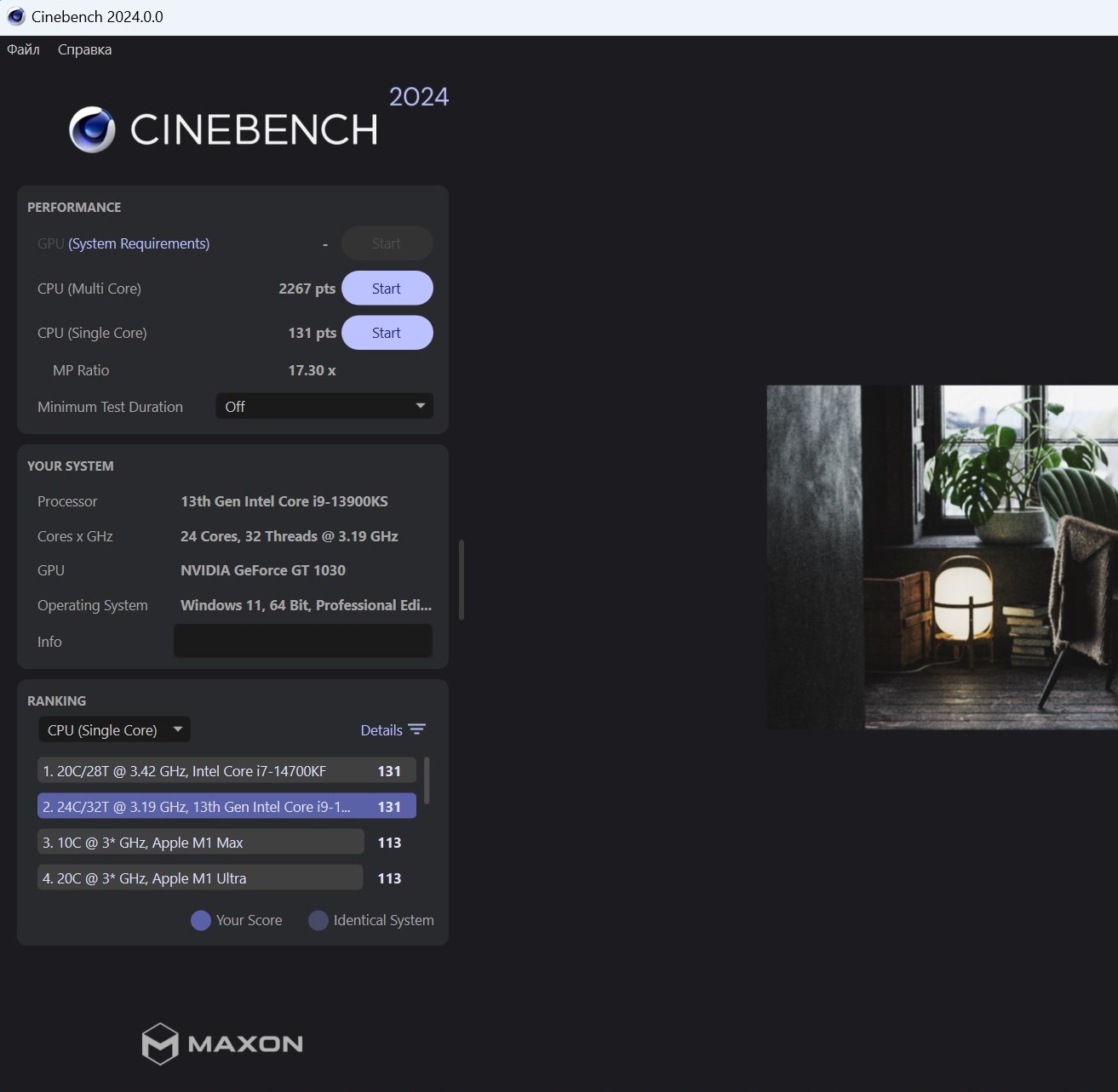Click the Details filter lines icon

[x=416, y=729]
